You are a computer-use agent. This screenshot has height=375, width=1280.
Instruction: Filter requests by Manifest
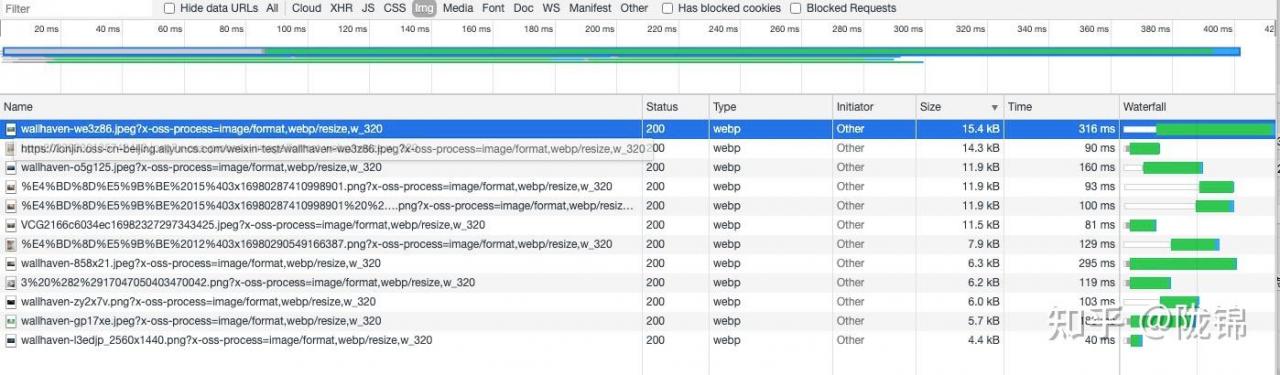pyautogui.click(x=590, y=8)
